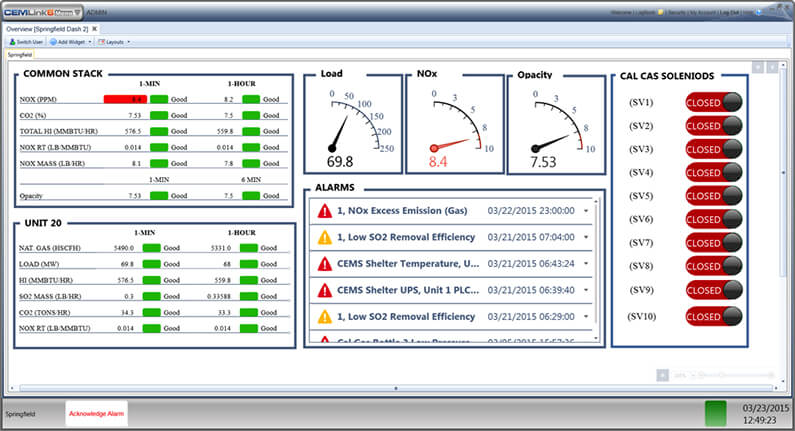Select the CEMS Shelter UPS, Unit 1 PLC alarm
795x431 pixels.
[x=408, y=290]
